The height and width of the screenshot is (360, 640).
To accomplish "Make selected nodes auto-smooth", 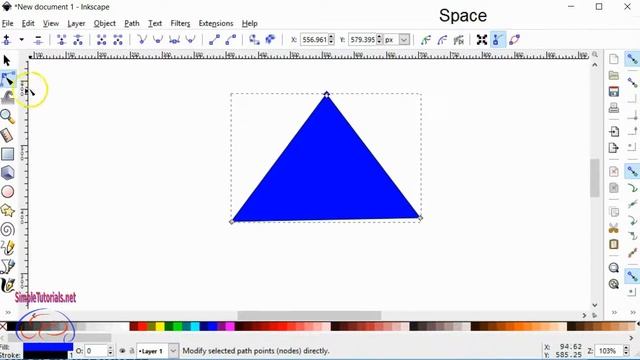I will (190, 40).
